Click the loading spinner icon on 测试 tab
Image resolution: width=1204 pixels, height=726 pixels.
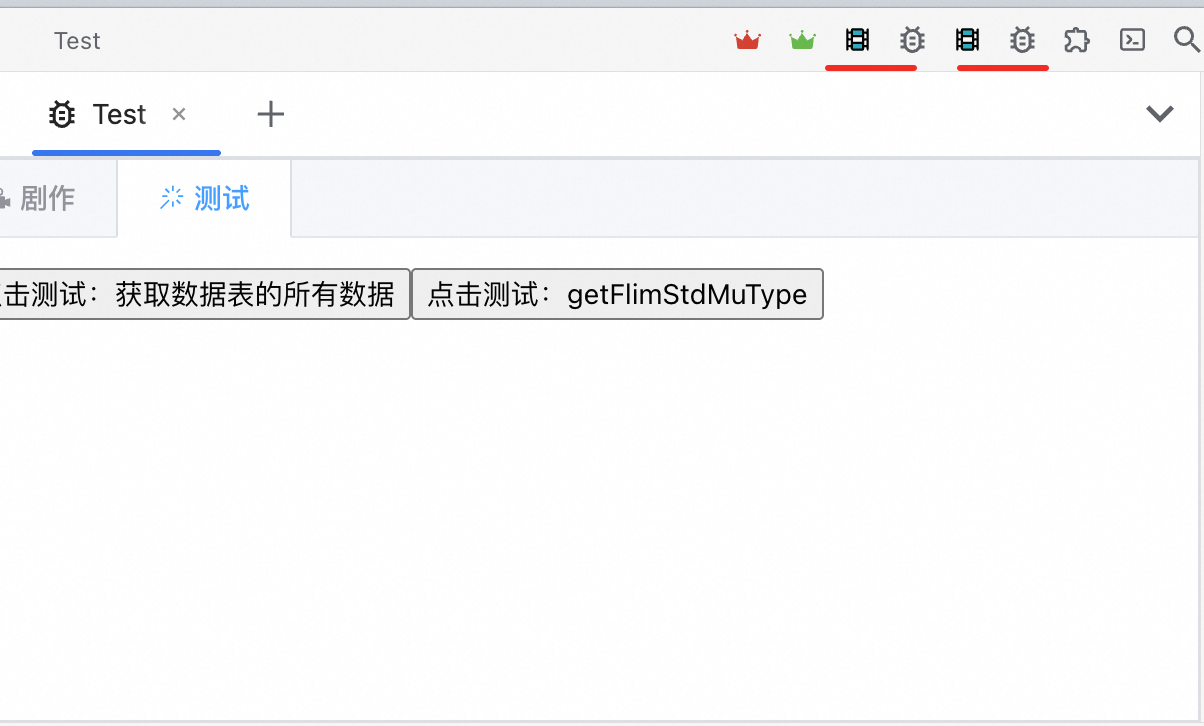point(172,198)
